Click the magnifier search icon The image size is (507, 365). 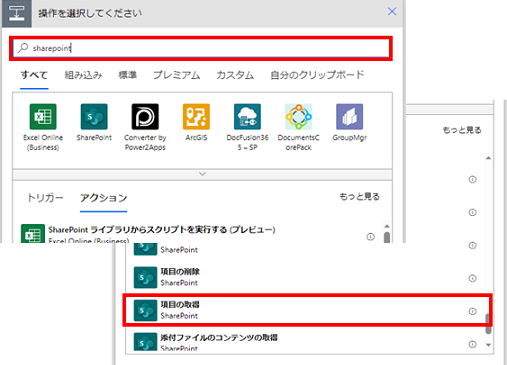[23, 48]
